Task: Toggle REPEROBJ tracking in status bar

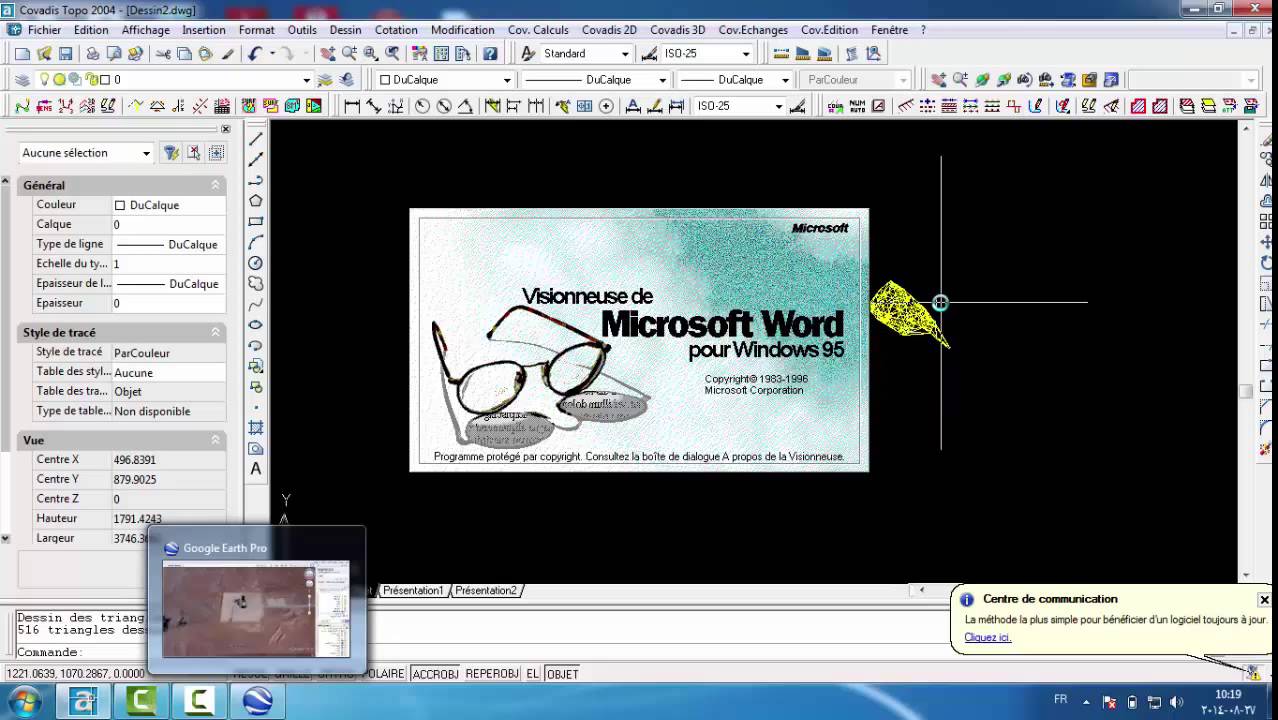Action: [492, 674]
